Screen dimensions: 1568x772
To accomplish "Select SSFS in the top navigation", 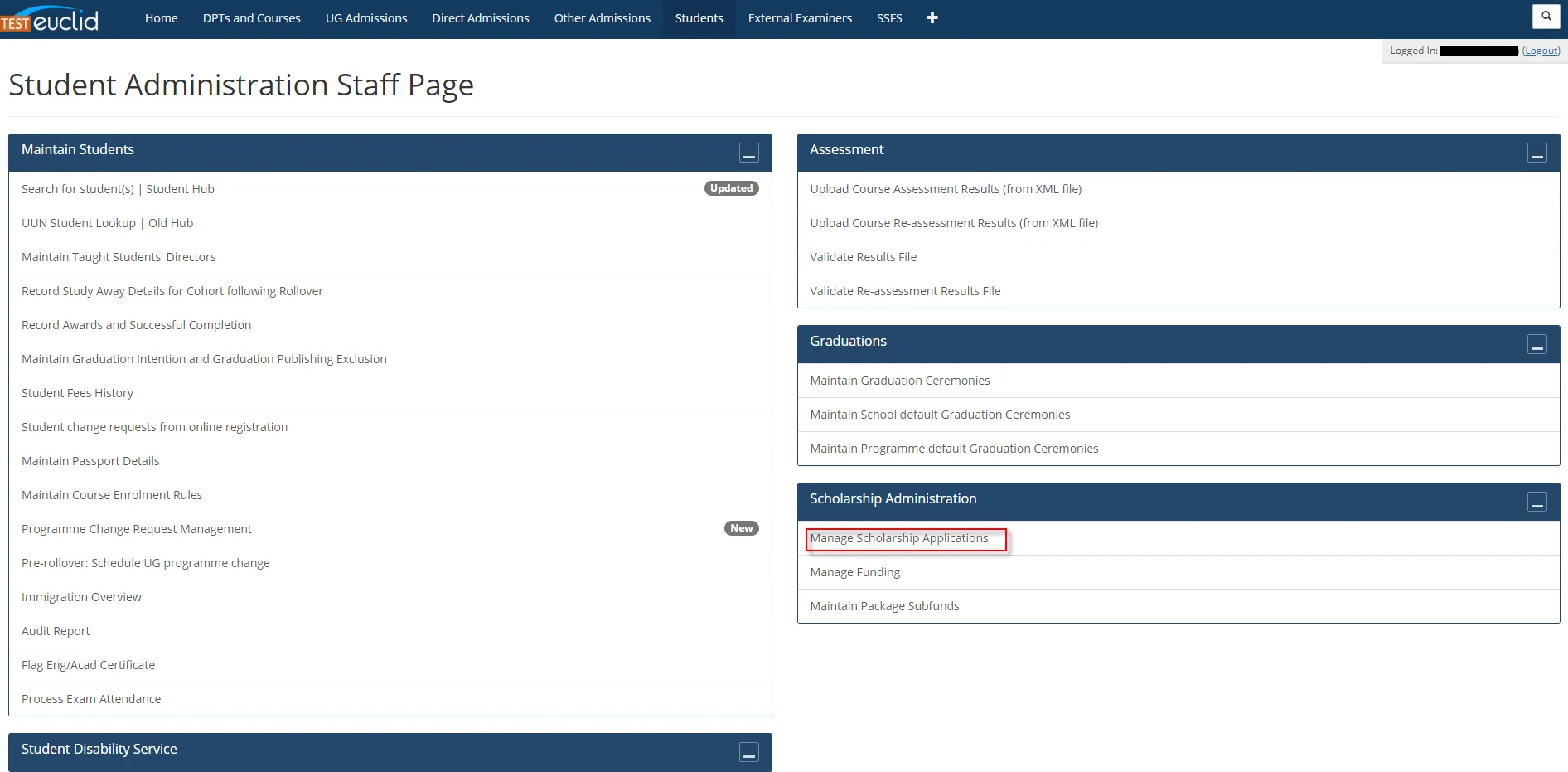I will [x=889, y=18].
